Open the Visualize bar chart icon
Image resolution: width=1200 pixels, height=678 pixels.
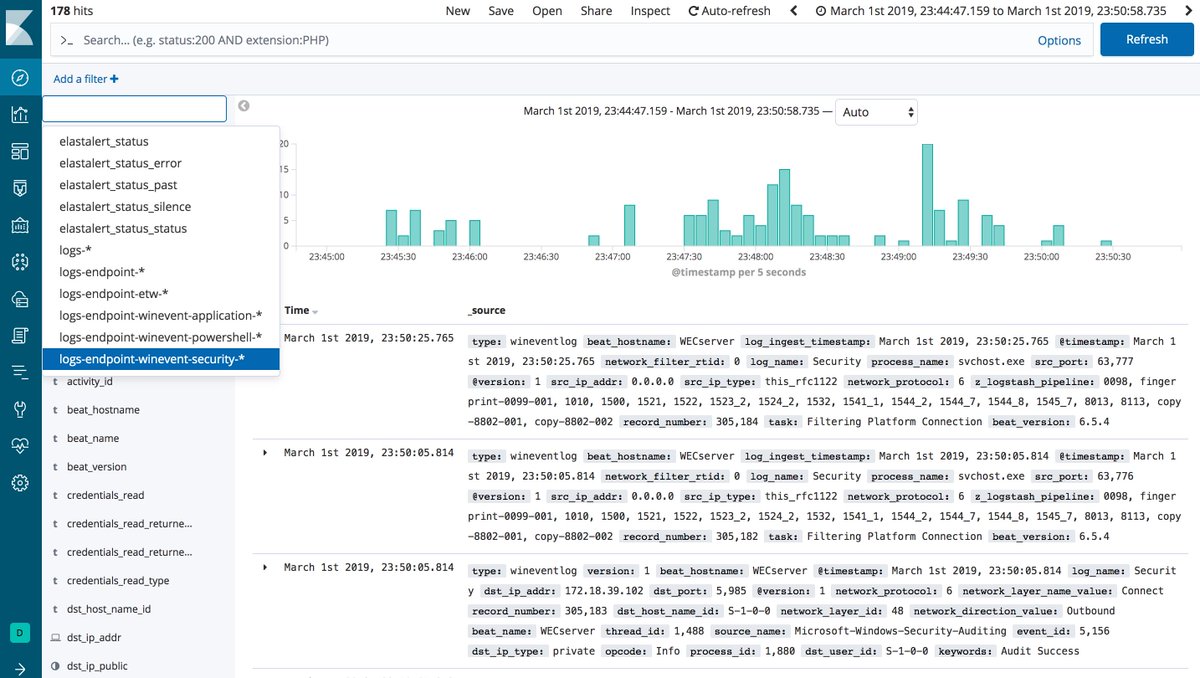pos(20,114)
